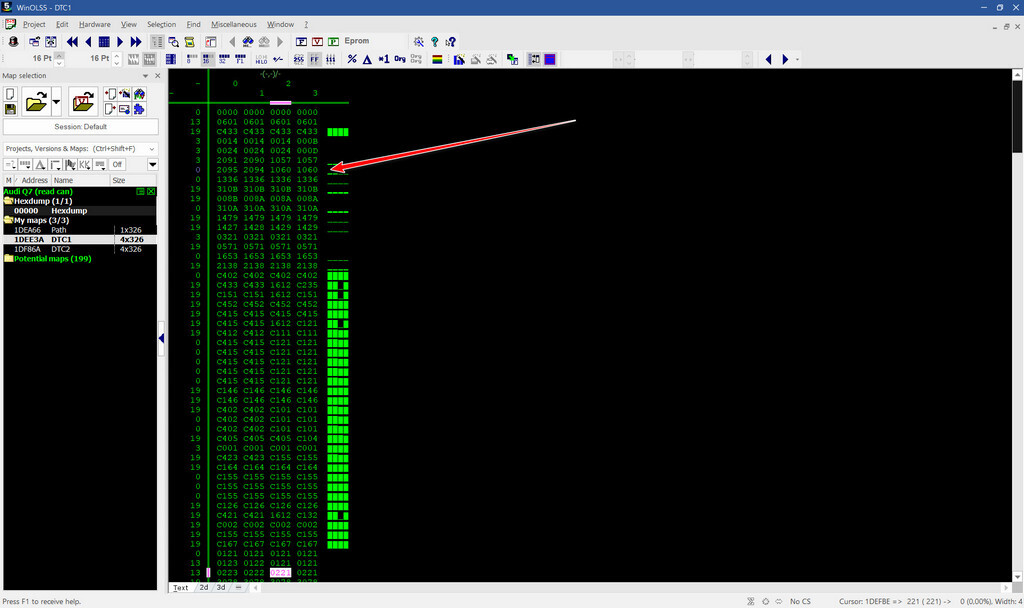Image resolution: width=1024 pixels, height=608 pixels.
Task: Collapse side panel with blue left arrow
Action: (161, 338)
